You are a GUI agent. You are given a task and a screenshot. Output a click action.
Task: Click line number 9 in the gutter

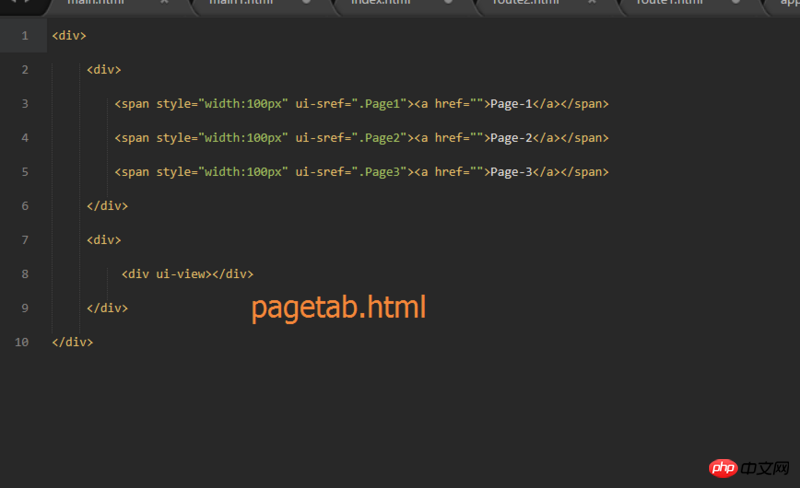tap(24, 308)
